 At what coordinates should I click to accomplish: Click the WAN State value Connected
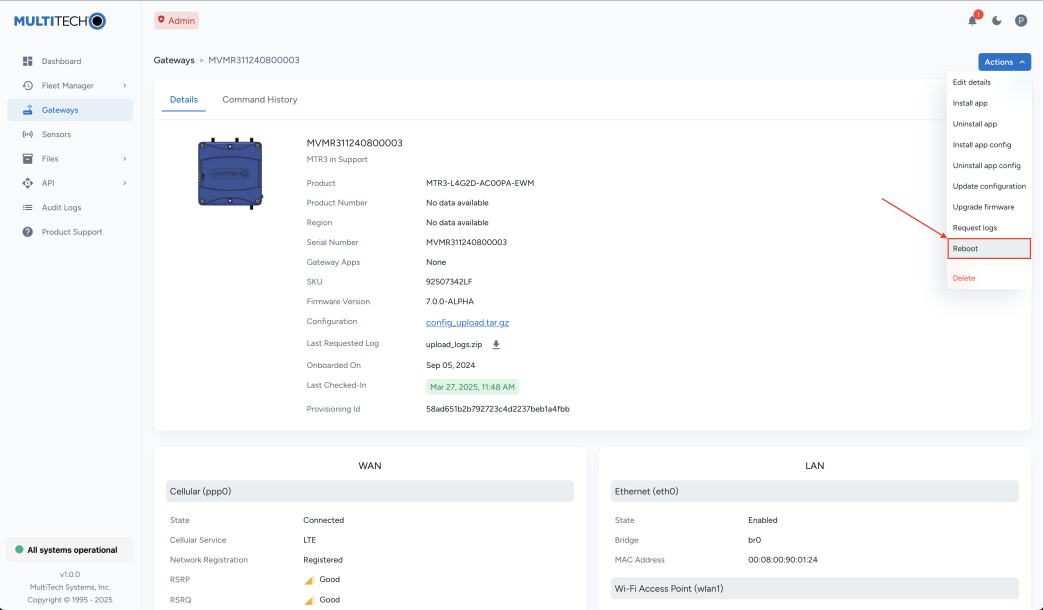point(323,520)
